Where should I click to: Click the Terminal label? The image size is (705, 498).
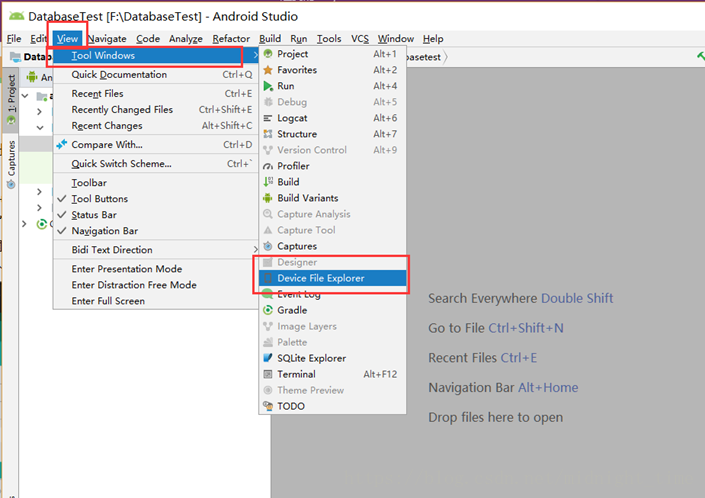pyautogui.click(x=296, y=374)
